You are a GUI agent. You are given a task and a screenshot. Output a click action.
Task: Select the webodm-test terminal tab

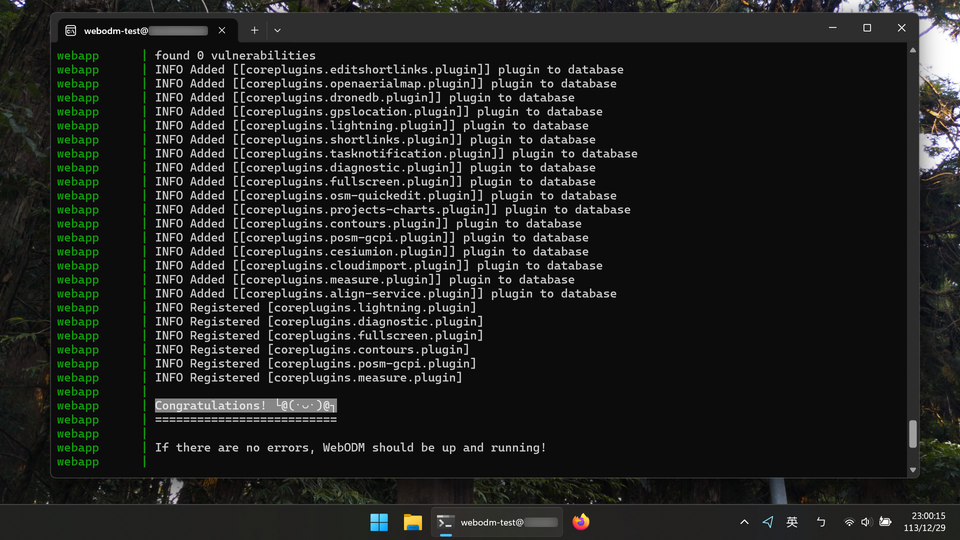(x=146, y=30)
